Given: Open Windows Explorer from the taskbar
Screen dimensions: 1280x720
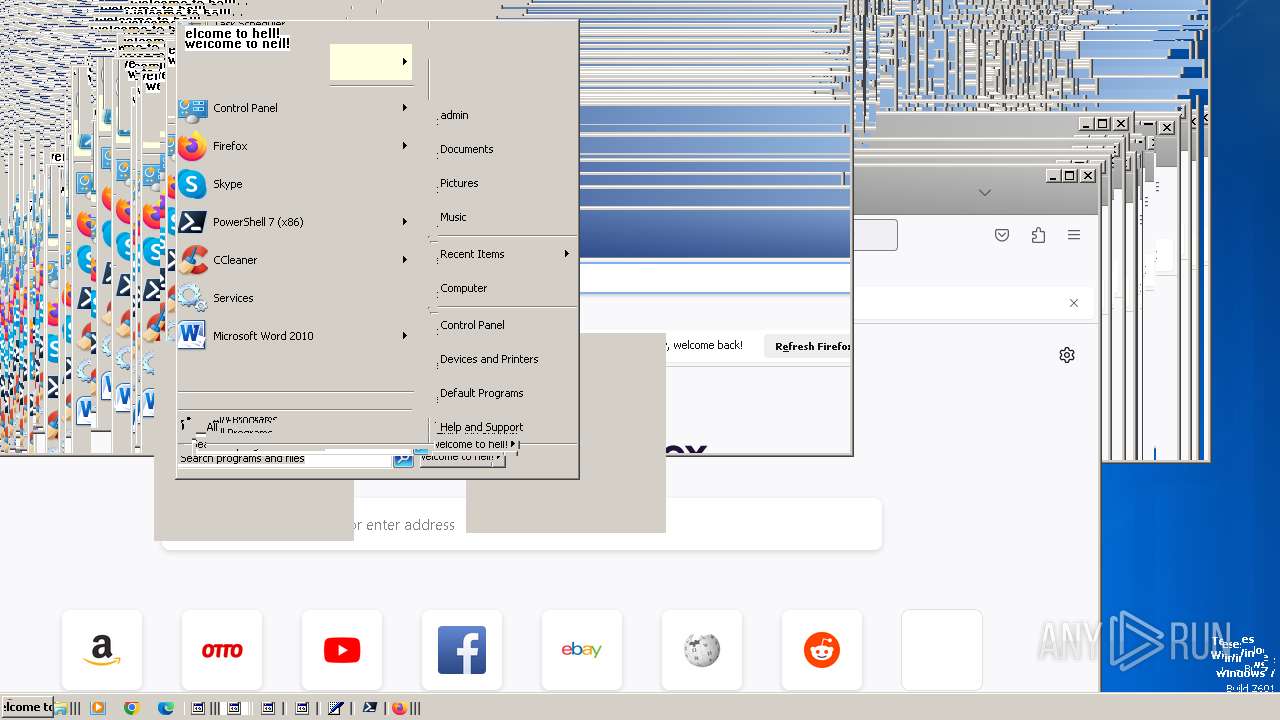Looking at the screenshot, I should click(x=62, y=708).
